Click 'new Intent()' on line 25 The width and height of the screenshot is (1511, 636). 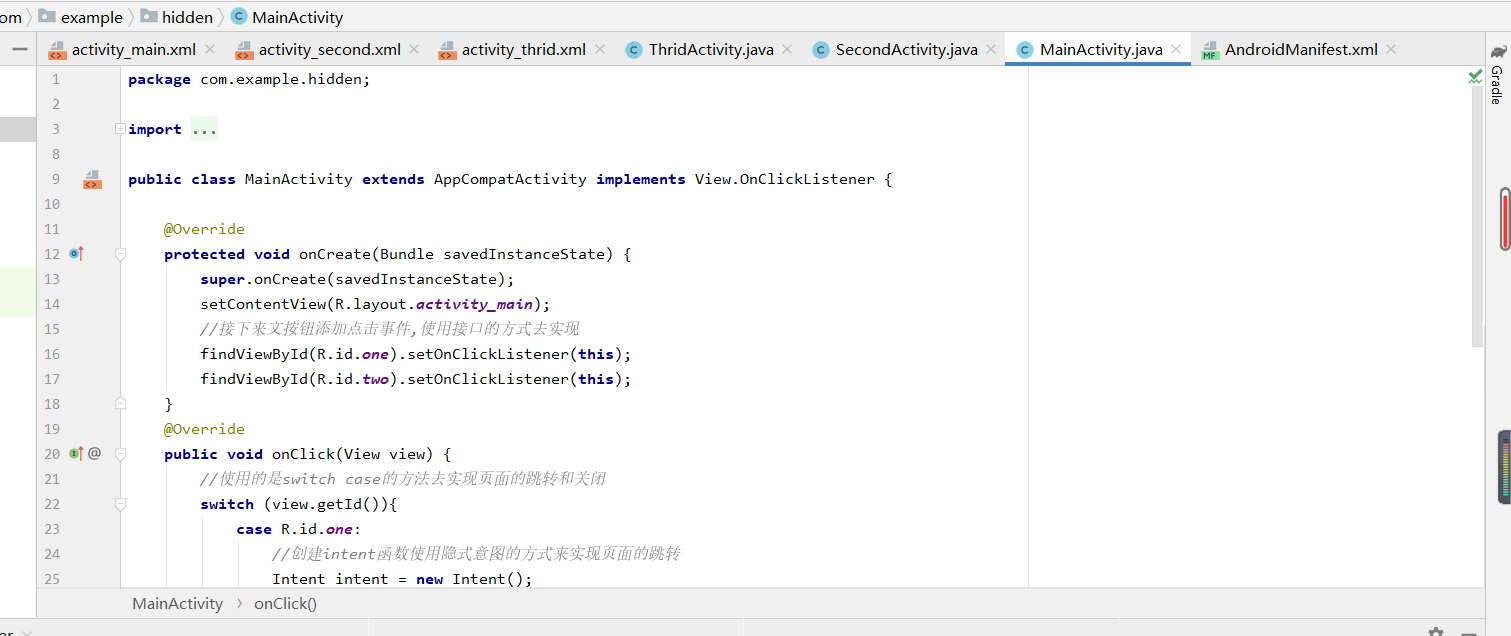[x=470, y=579]
